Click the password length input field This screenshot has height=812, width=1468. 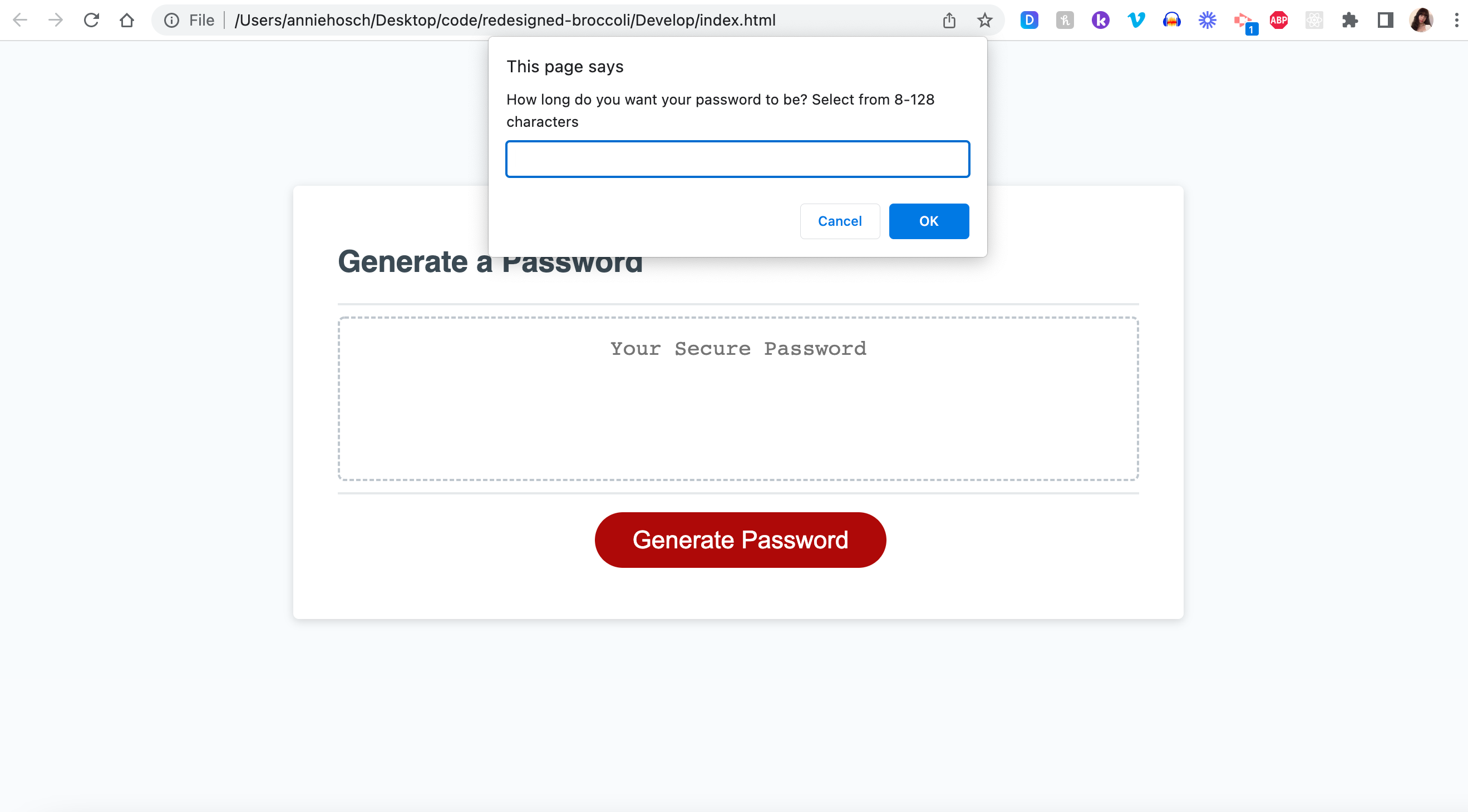click(x=737, y=159)
